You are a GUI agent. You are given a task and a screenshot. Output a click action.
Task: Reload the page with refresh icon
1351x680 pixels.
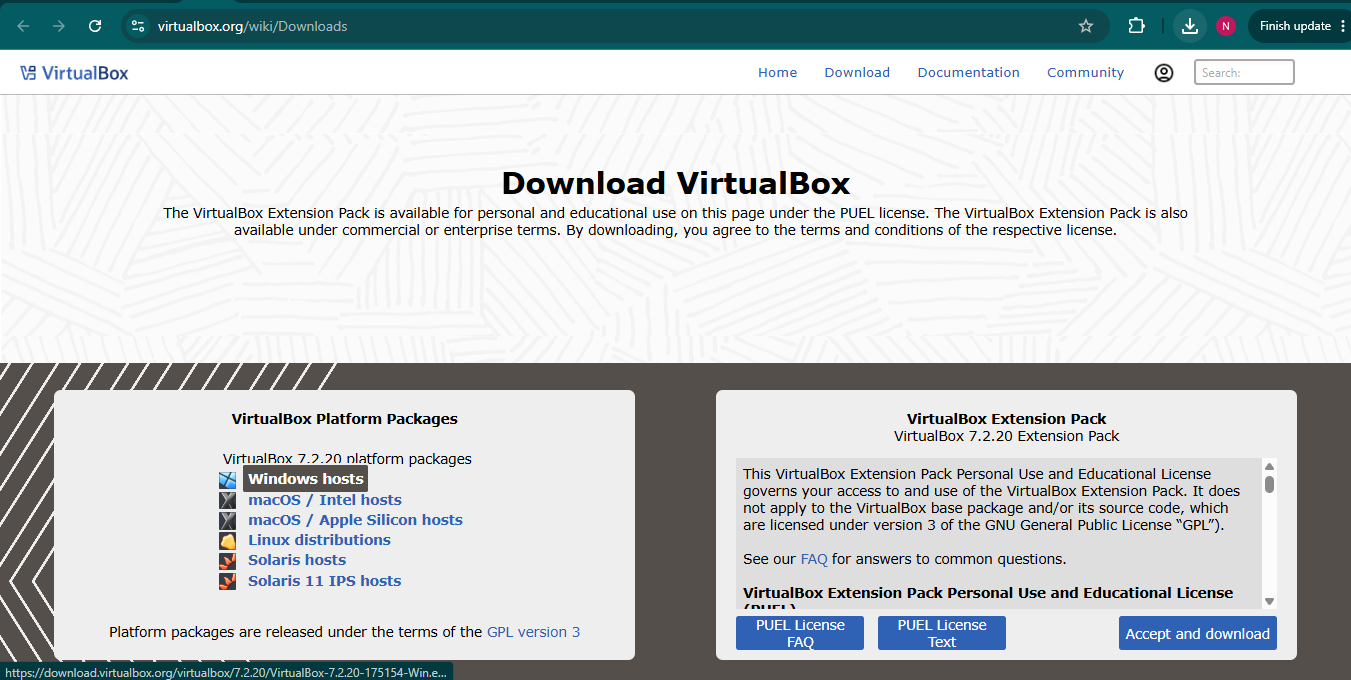(x=95, y=26)
